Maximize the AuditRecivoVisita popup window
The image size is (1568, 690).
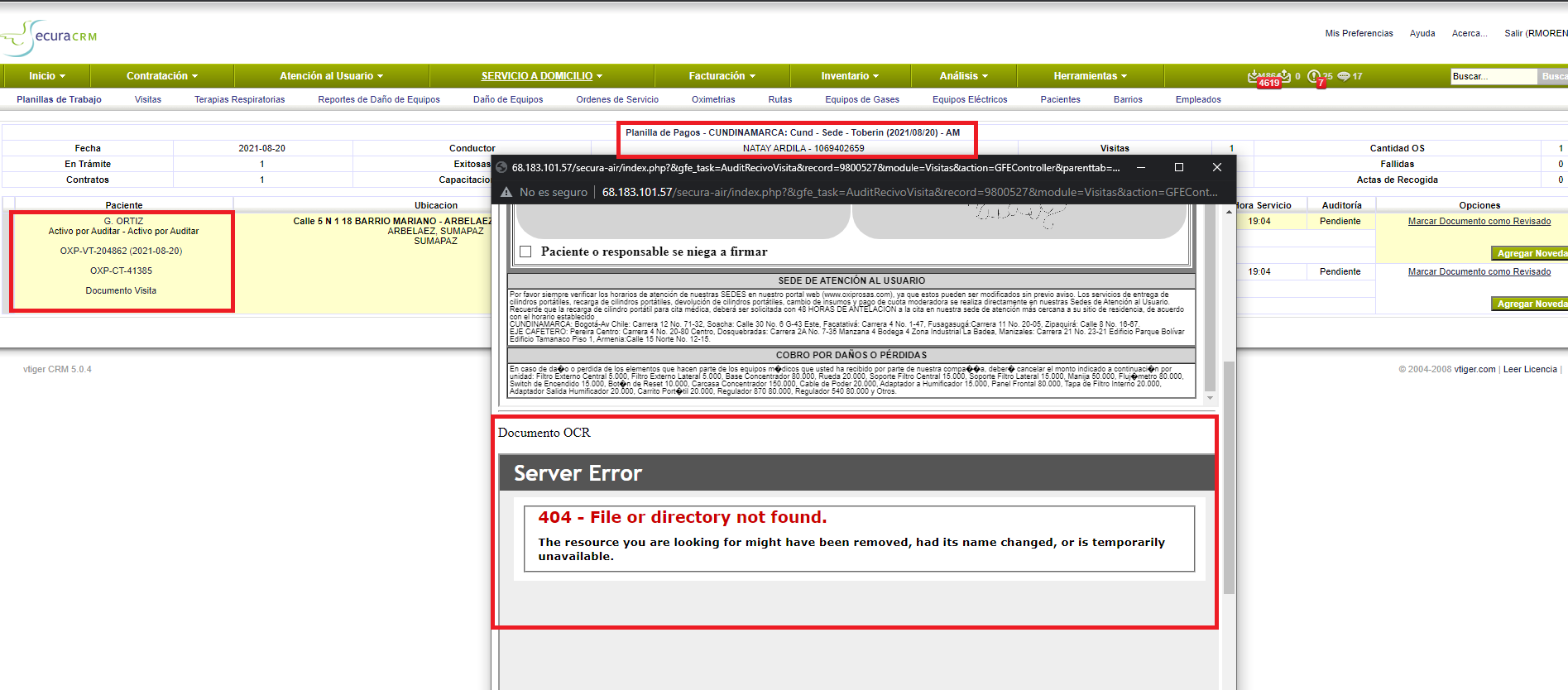(1179, 167)
